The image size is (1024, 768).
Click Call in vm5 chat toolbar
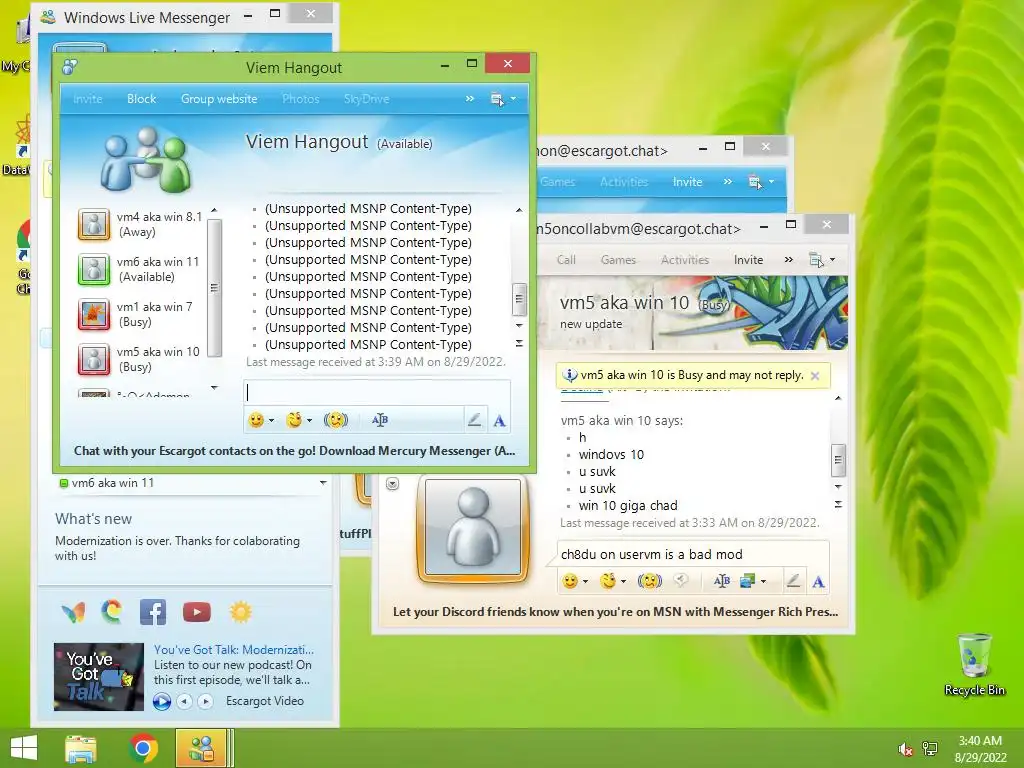pos(566,260)
